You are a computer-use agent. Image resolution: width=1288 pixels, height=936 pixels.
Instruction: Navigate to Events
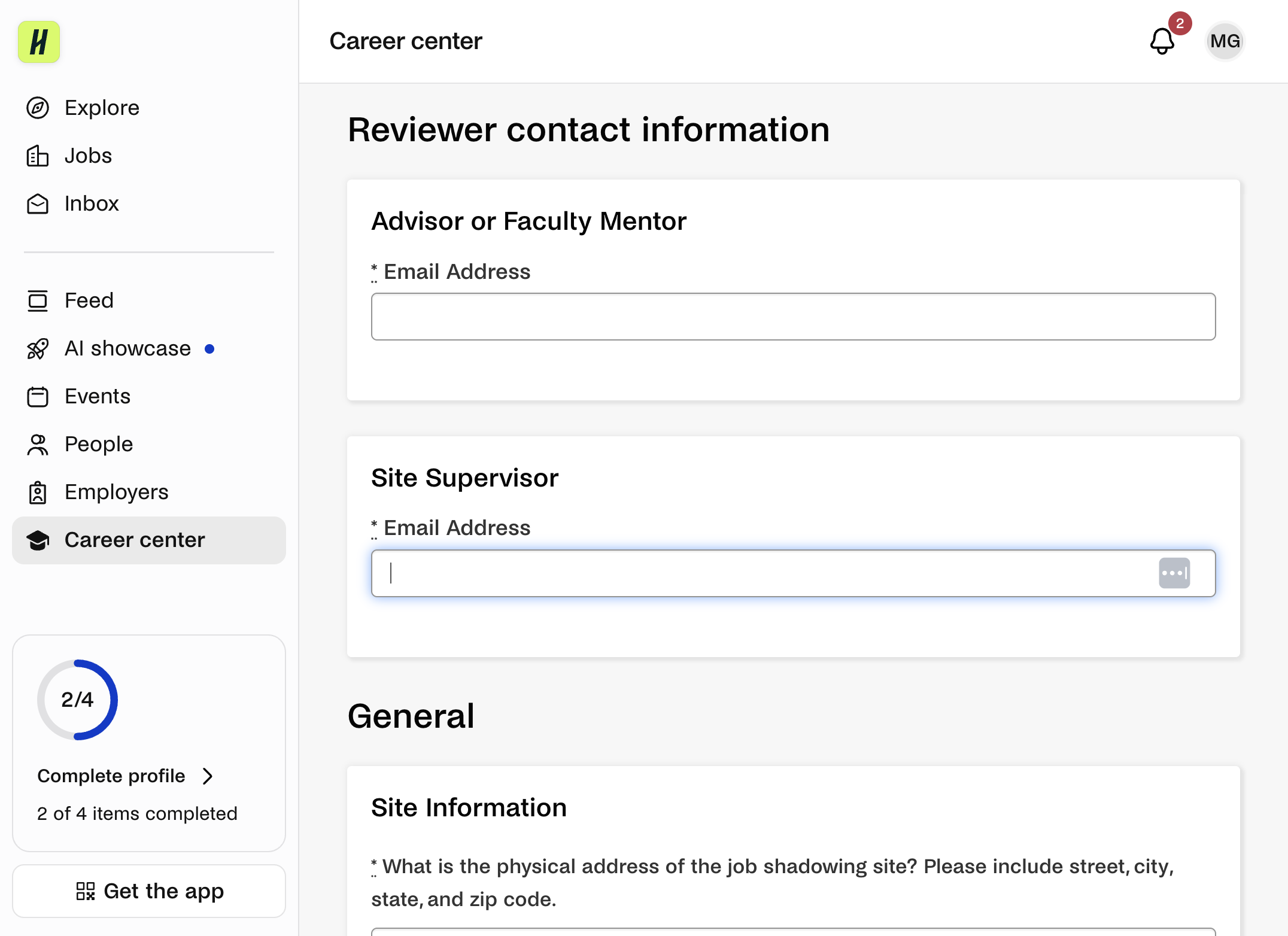(x=148, y=396)
